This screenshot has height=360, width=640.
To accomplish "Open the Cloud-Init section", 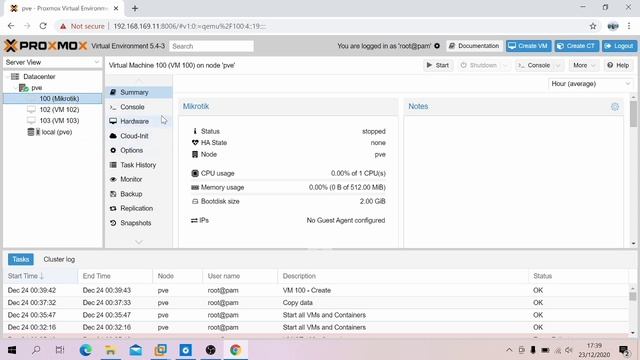I will click(x=139, y=136).
